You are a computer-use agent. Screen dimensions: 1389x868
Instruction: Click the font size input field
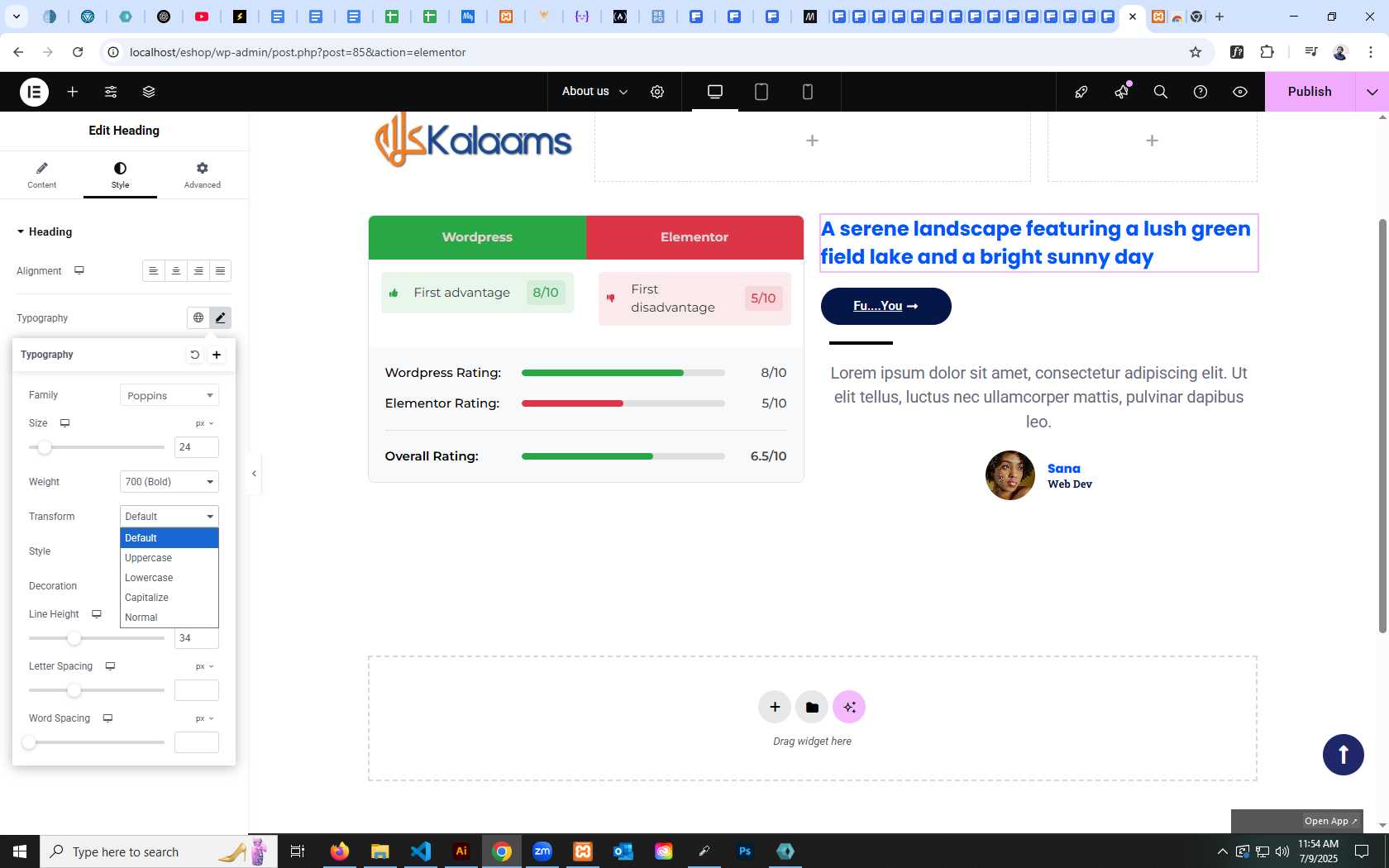(x=197, y=447)
